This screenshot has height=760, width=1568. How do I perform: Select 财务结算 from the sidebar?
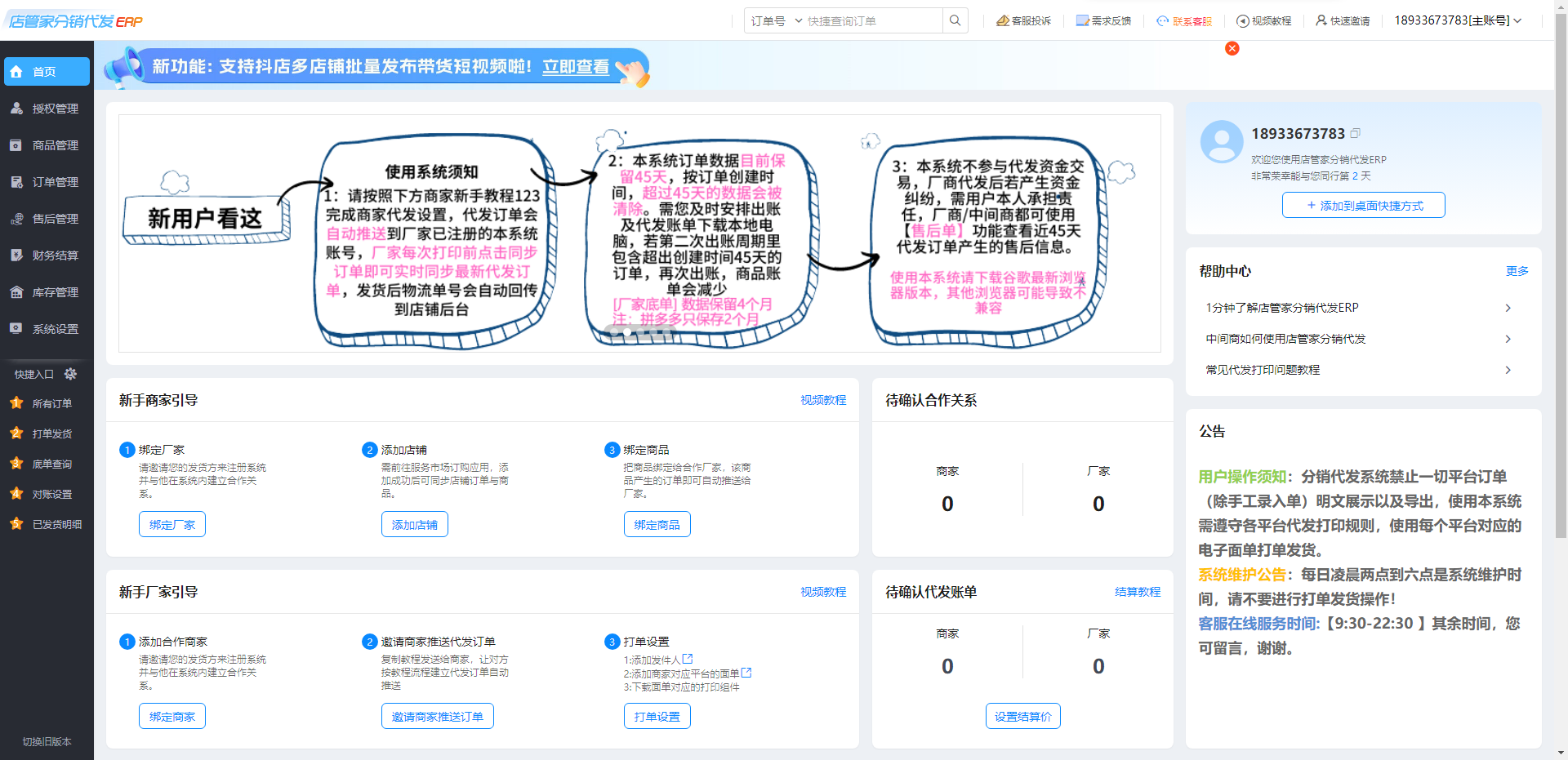coord(55,256)
